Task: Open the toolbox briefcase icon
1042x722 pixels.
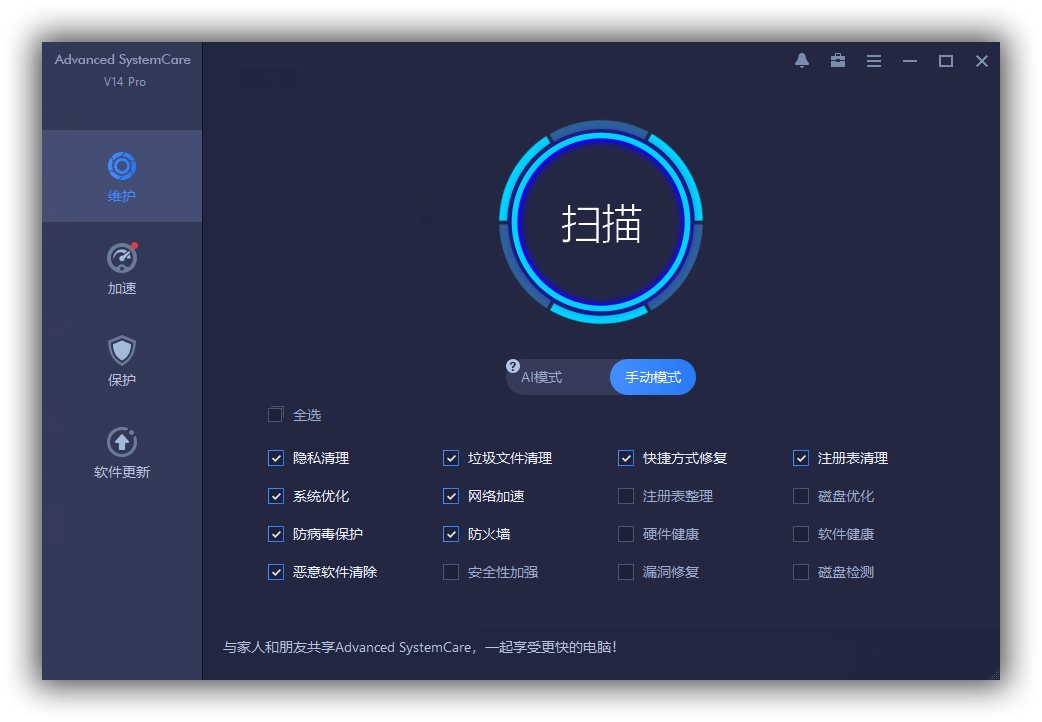Action: pyautogui.click(x=838, y=60)
